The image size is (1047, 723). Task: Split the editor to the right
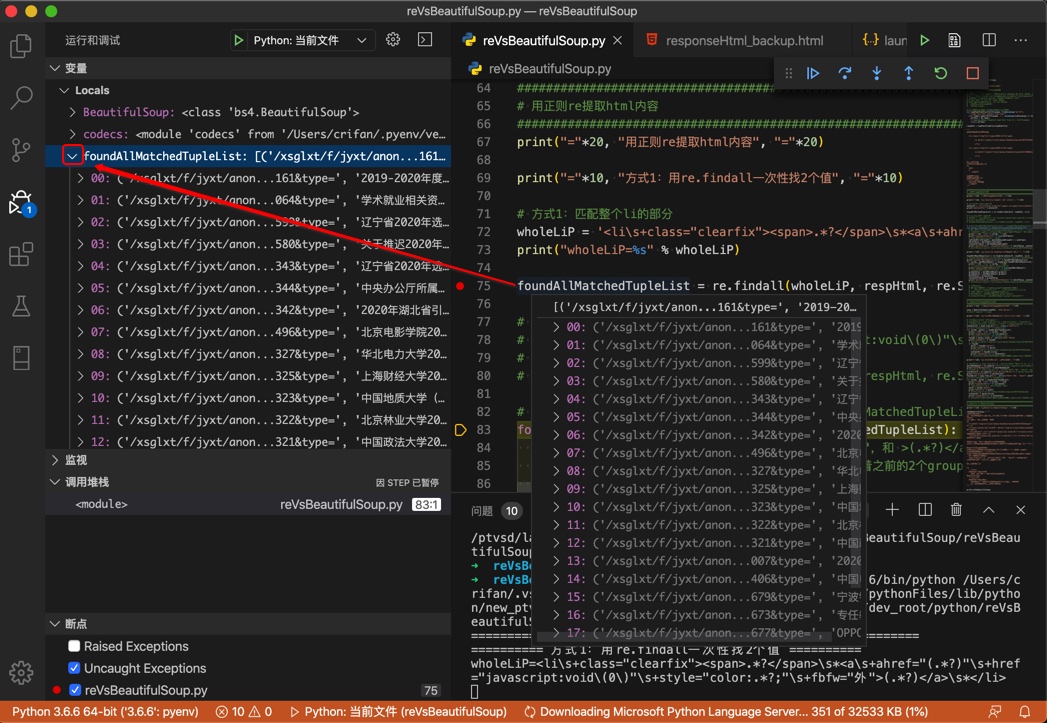point(989,40)
